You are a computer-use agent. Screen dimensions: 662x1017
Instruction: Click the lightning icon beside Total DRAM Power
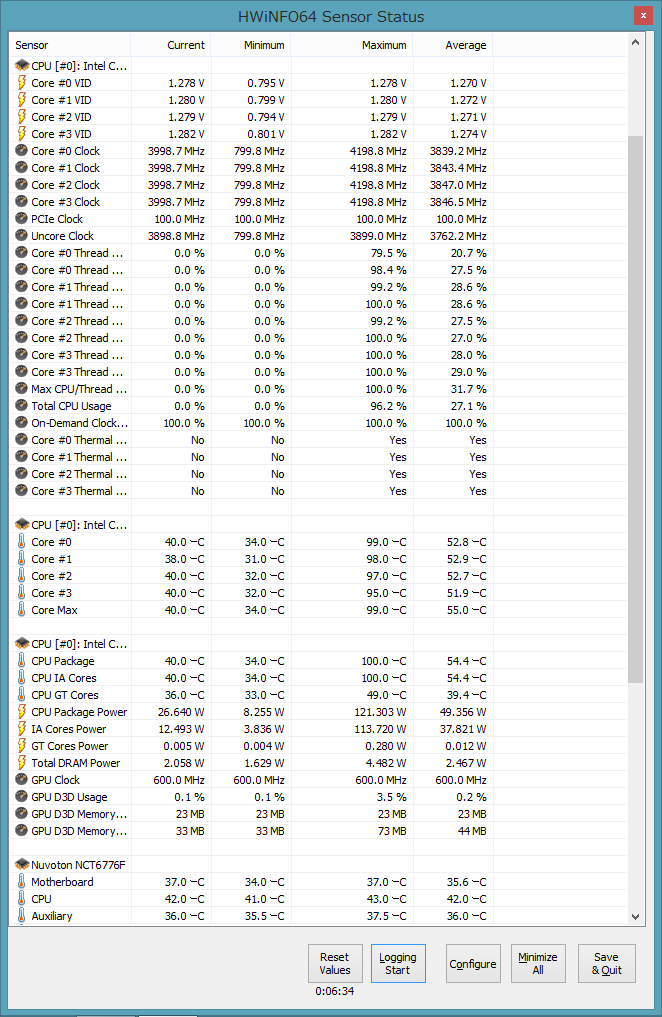21,763
